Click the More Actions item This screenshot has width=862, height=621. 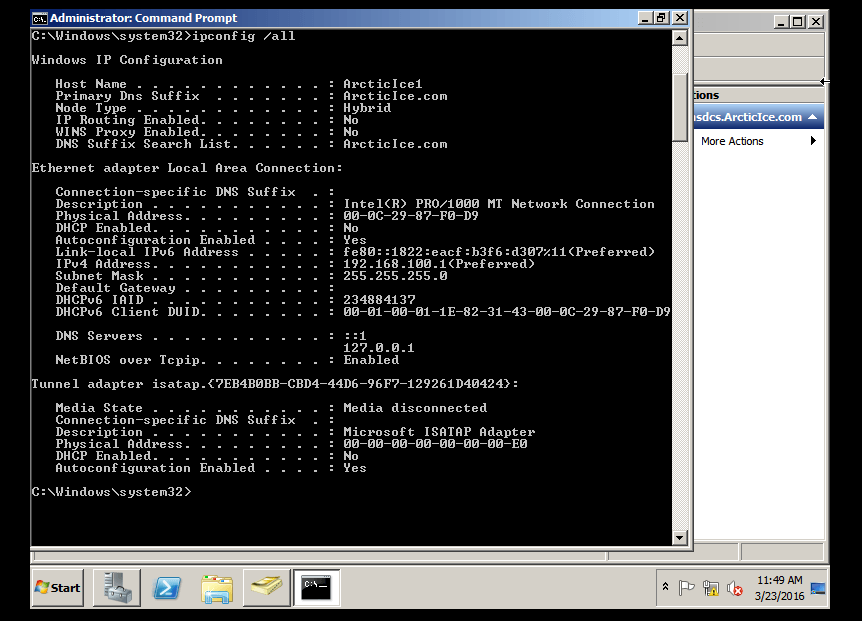click(x=732, y=141)
